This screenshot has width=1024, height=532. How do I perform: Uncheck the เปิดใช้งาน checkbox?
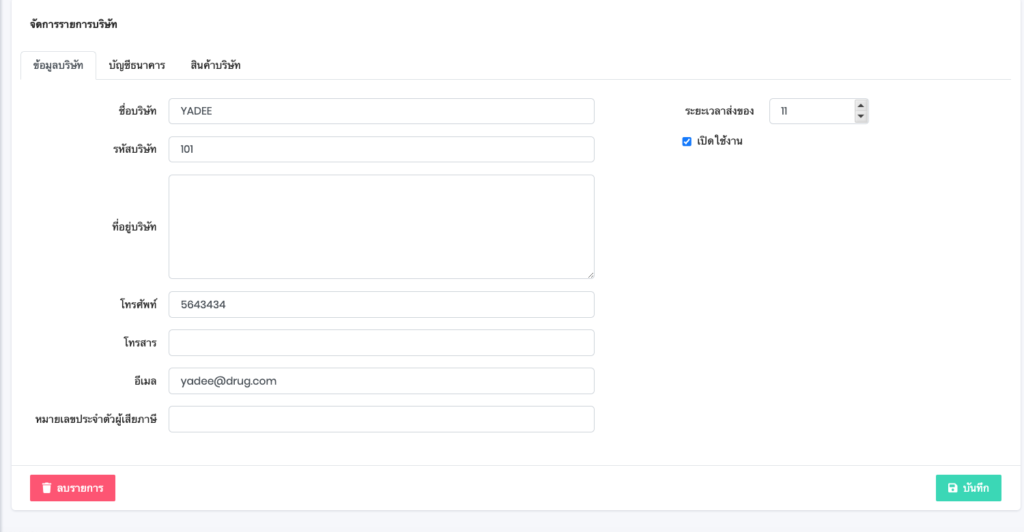click(687, 142)
